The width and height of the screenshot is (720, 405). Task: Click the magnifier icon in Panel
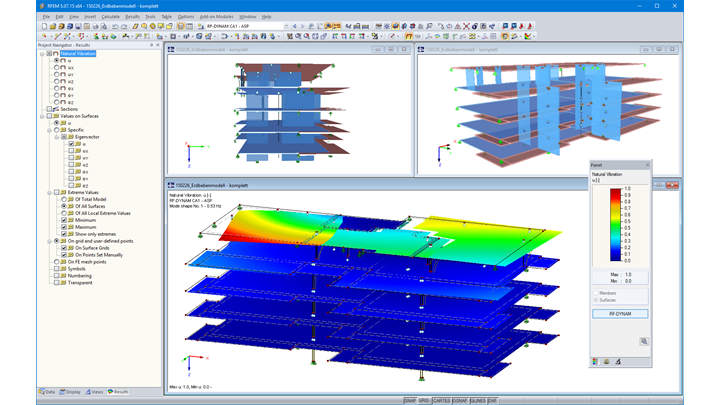[x=644, y=341]
